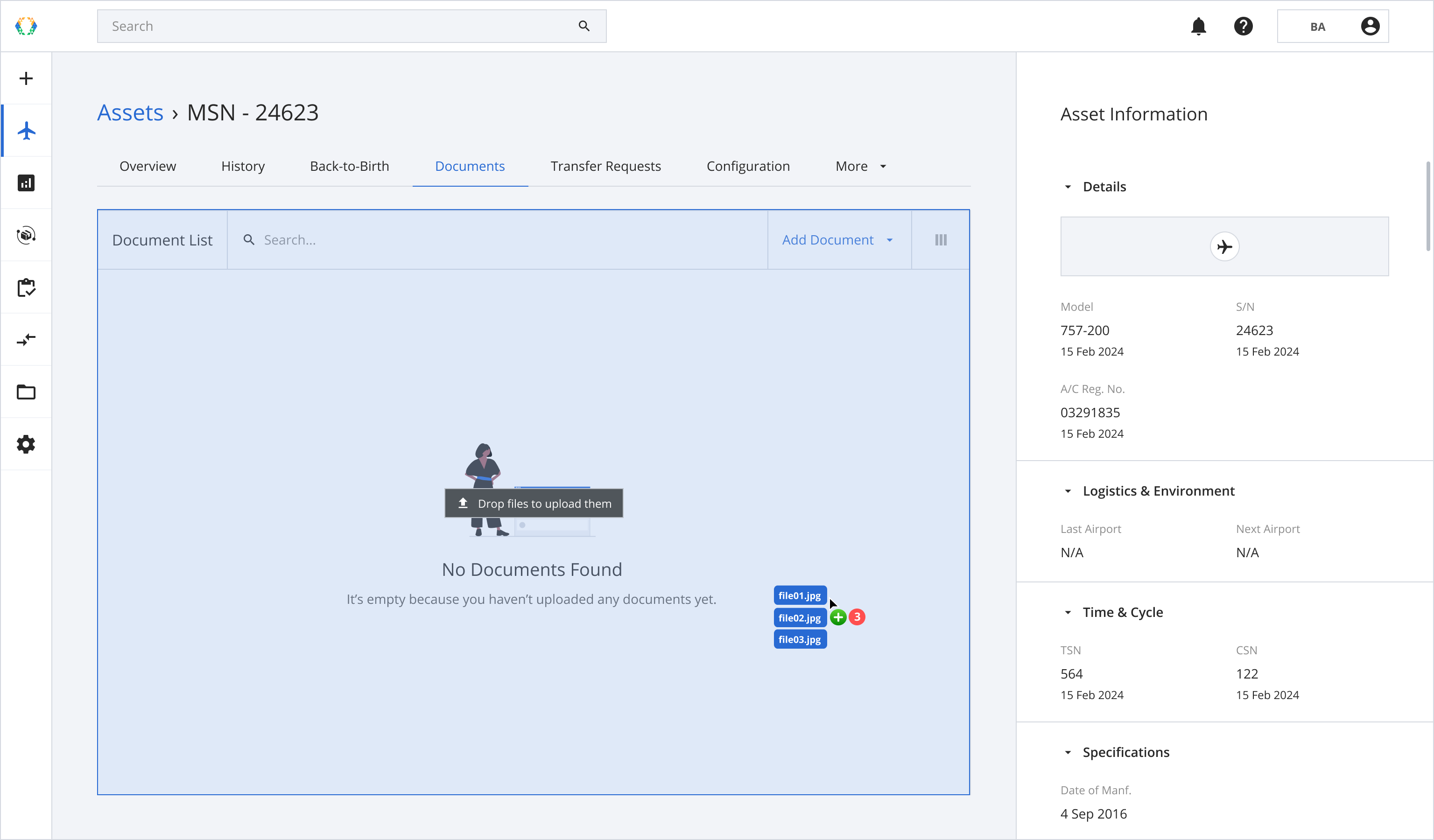The height and width of the screenshot is (840, 1434).
Task: Open the transfer arrows icon in sidebar
Action: [x=26, y=340]
